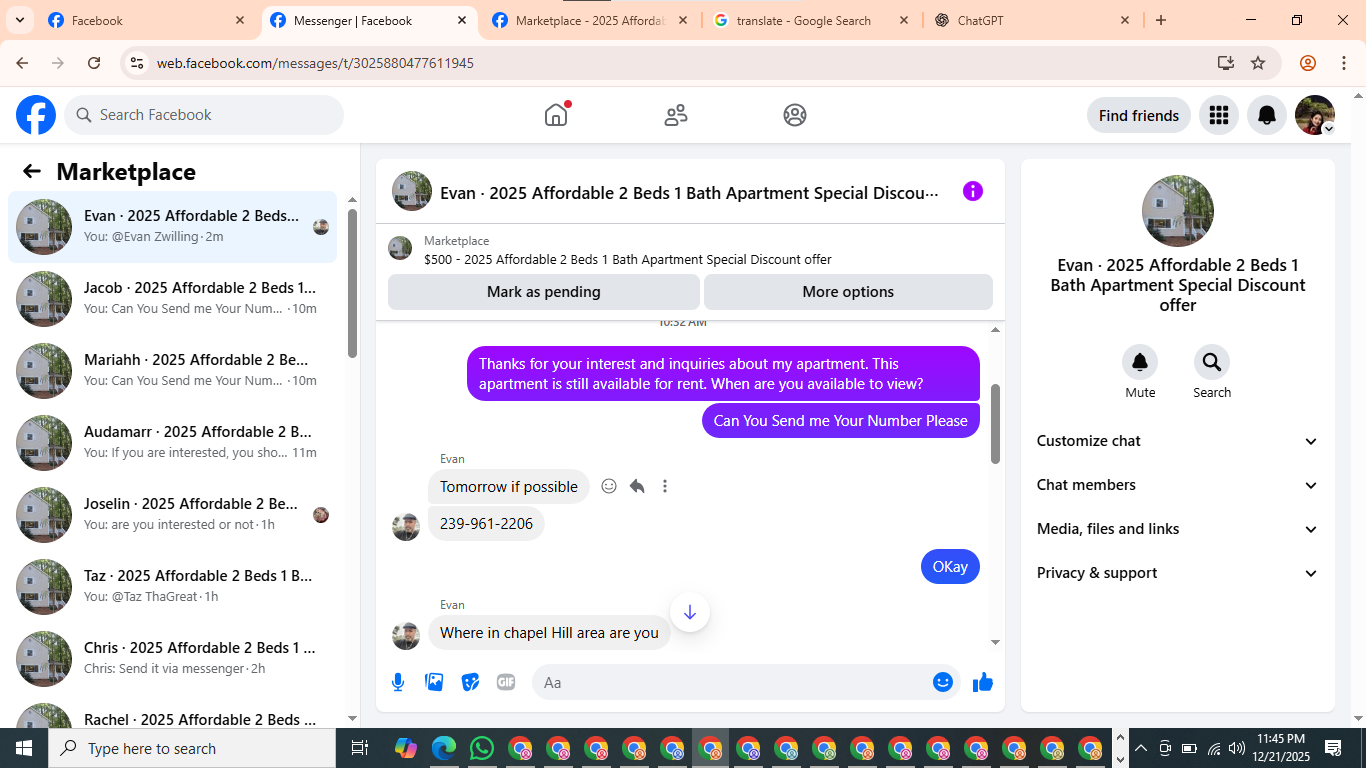This screenshot has height=768, width=1366.
Task: Open the Facebook Home icon
Action: point(556,115)
